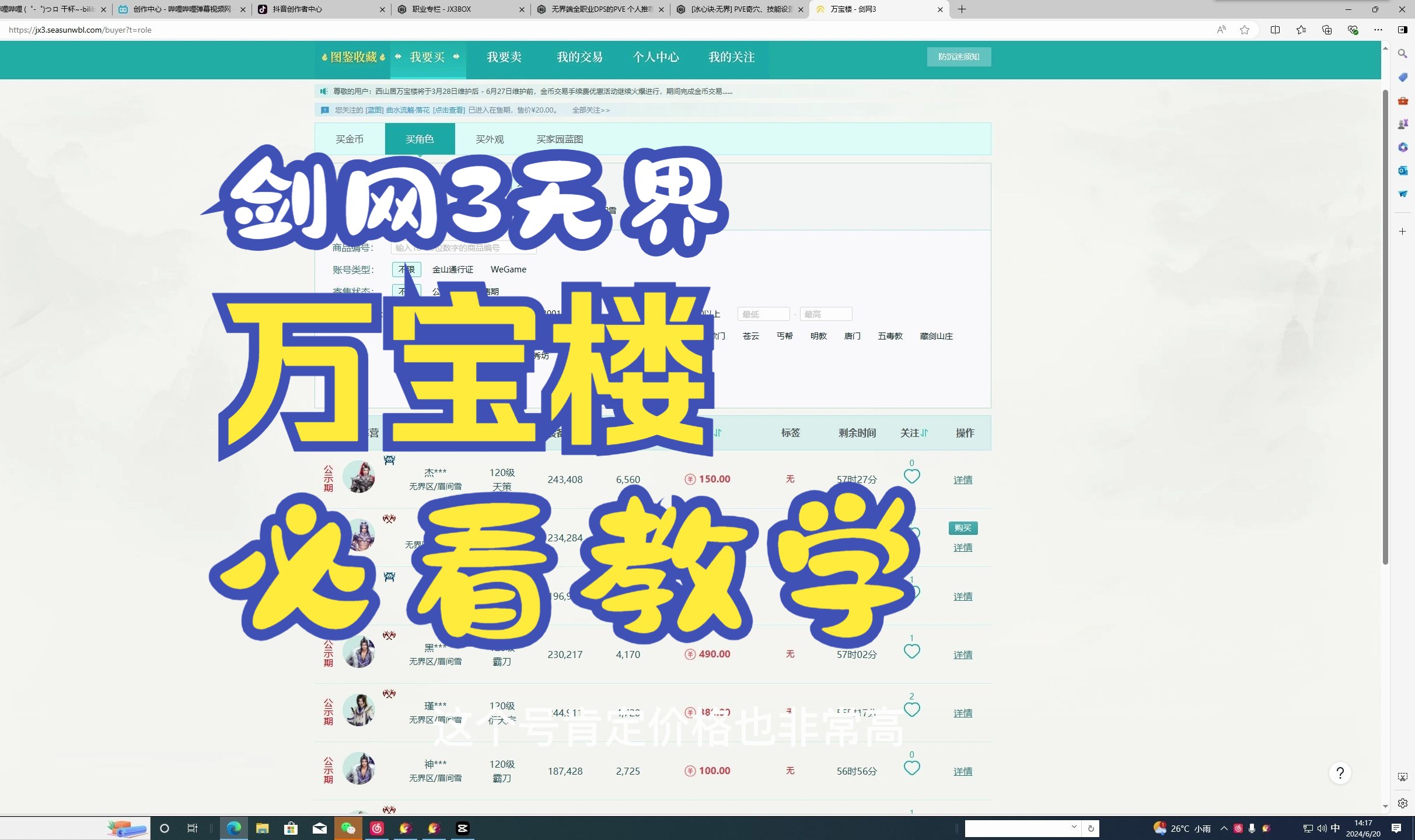Open sidebar settings gear icon
The width and height of the screenshot is (1415, 840).
pyautogui.click(x=1403, y=803)
